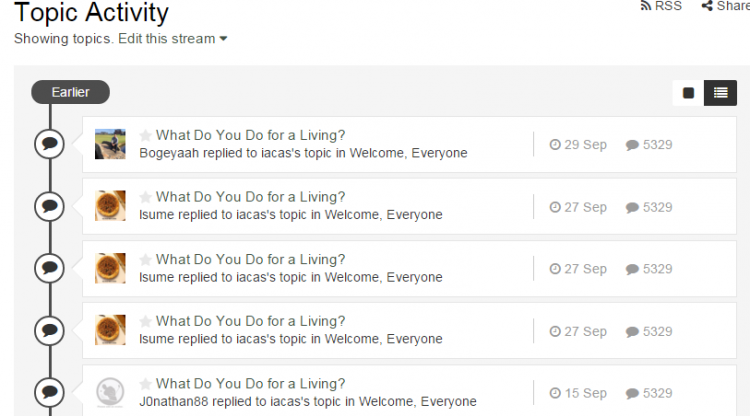Open Bogeyaah's avatar thumbnail
Image resolution: width=750 pixels, height=416 pixels.
coord(110,144)
